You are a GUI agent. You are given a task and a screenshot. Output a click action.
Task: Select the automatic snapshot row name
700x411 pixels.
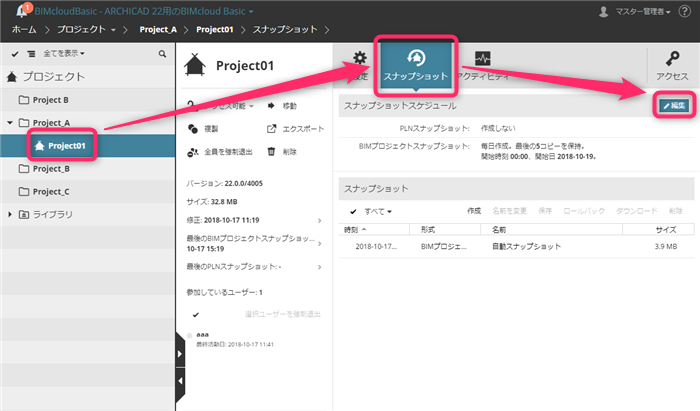click(526, 246)
